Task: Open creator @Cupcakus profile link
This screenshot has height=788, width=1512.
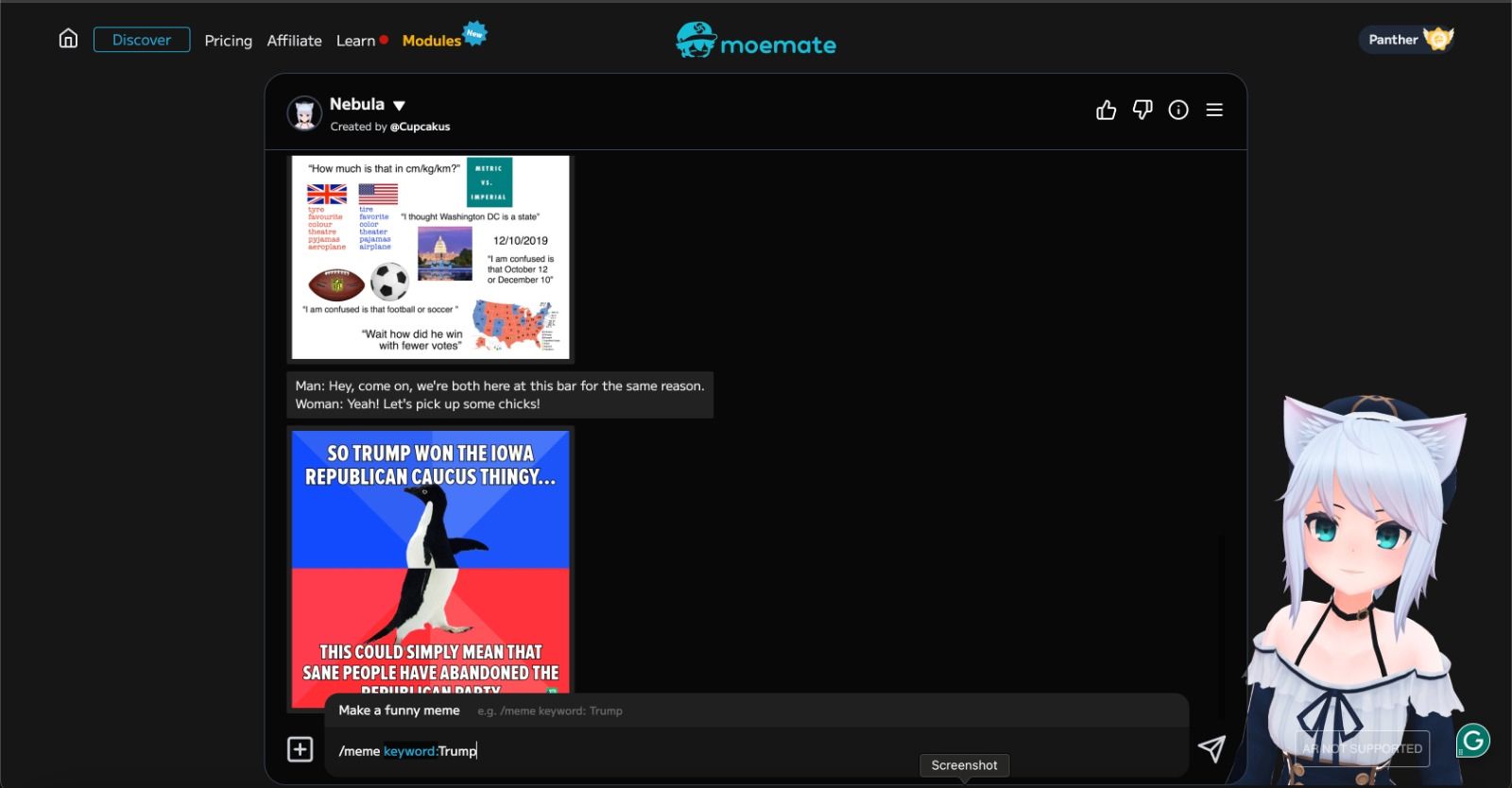Action: click(420, 127)
